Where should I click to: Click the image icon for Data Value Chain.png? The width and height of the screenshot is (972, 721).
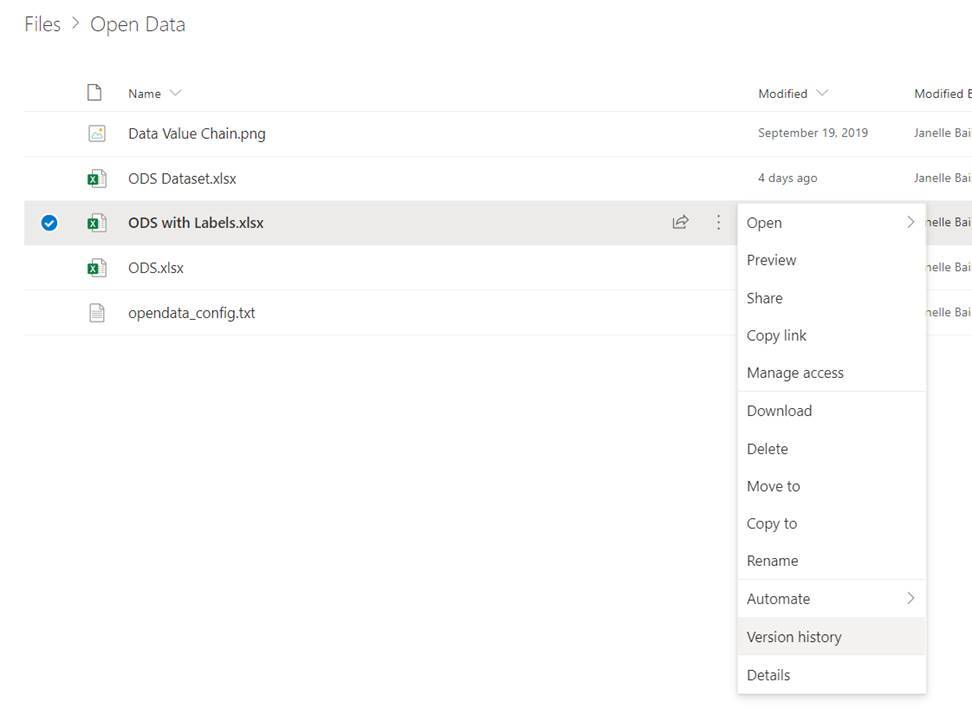click(x=97, y=133)
